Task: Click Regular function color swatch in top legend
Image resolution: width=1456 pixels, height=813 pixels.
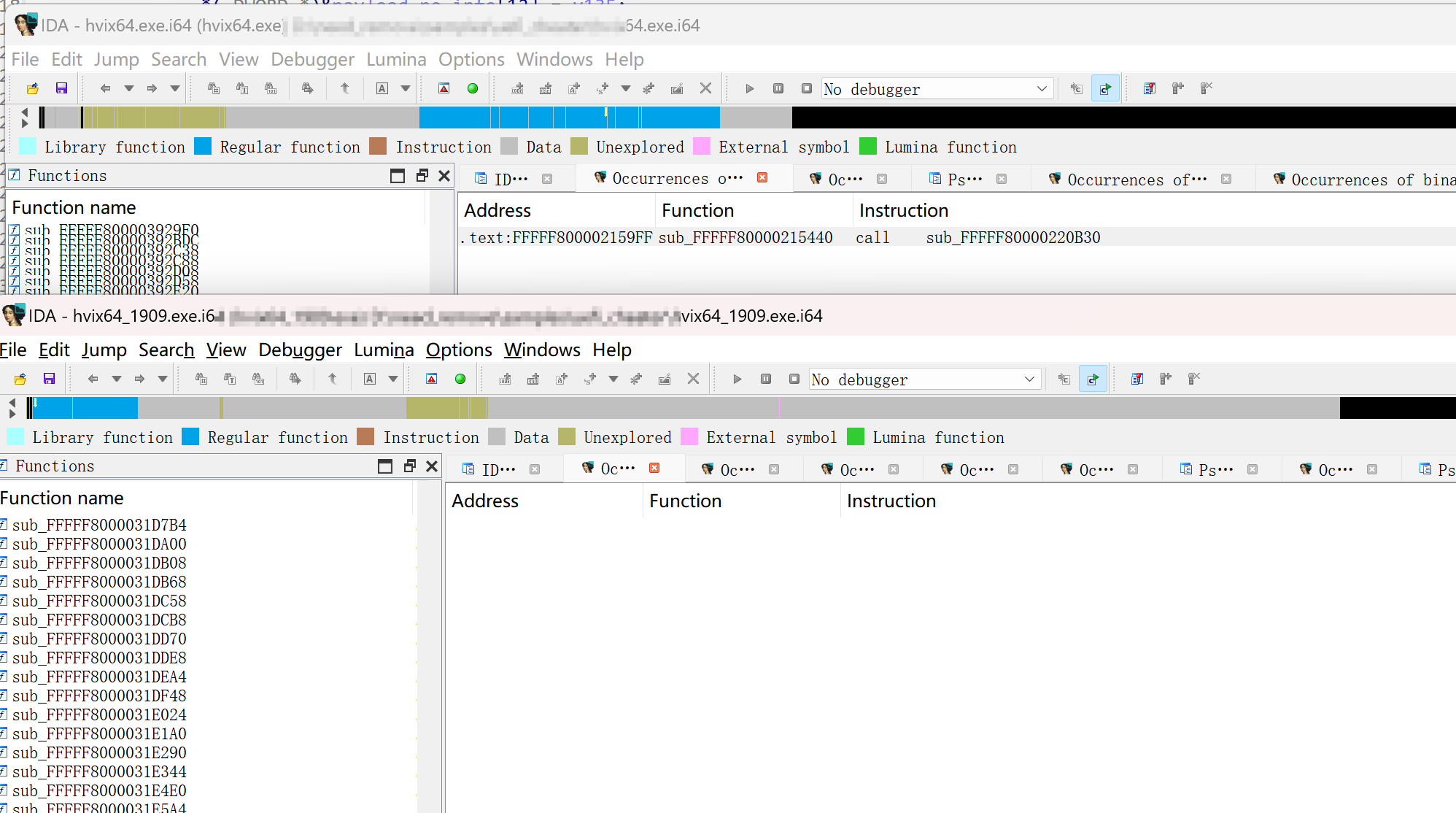Action: coord(203,146)
